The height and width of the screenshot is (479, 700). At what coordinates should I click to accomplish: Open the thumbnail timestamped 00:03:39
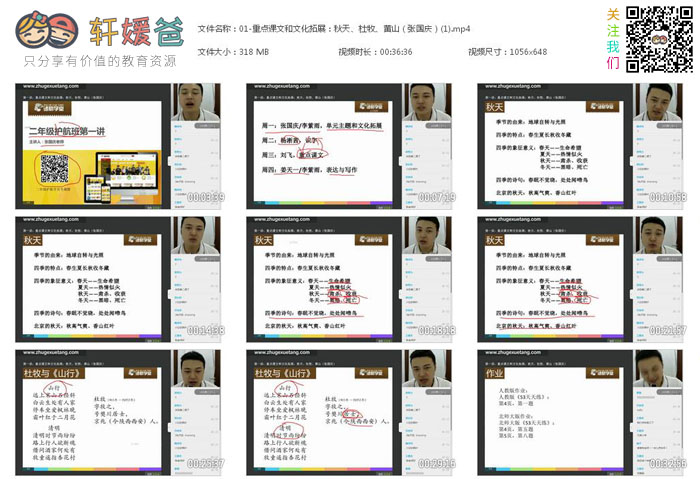click(118, 146)
